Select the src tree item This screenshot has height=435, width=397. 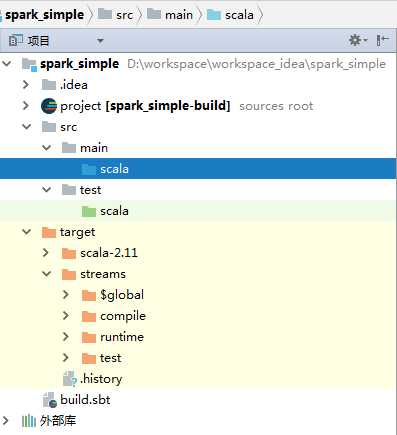69,127
